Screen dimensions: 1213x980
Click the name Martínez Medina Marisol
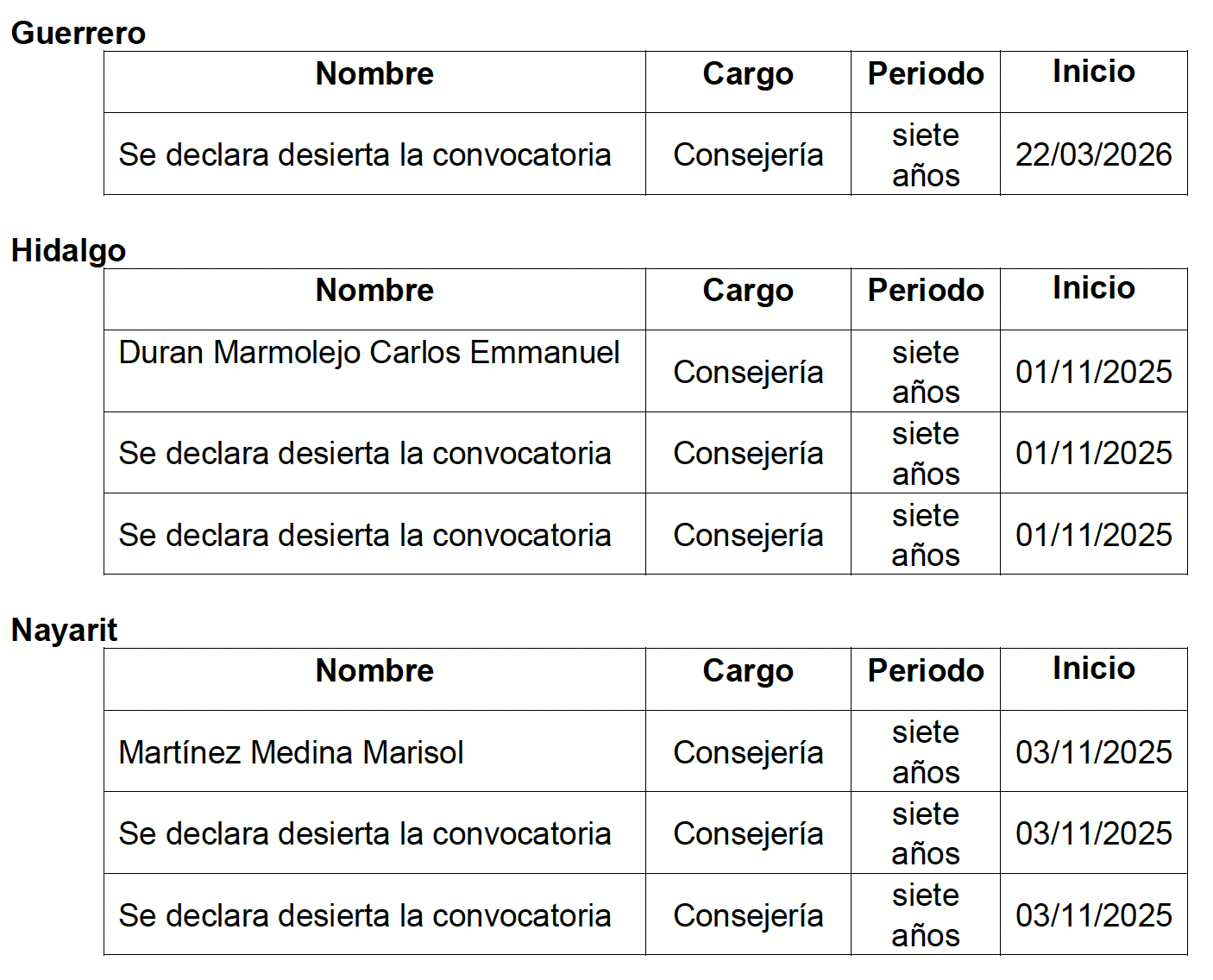tap(292, 752)
